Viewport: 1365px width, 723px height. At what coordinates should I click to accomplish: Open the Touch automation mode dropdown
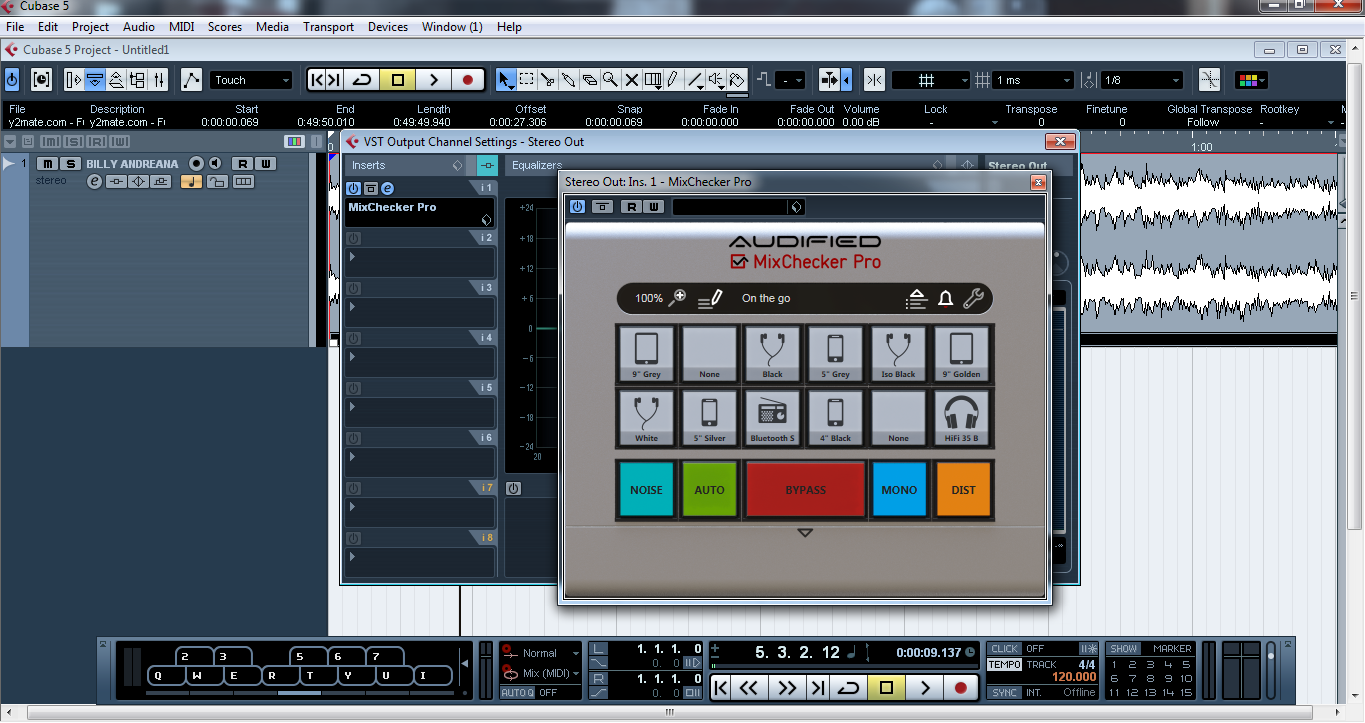(x=251, y=80)
